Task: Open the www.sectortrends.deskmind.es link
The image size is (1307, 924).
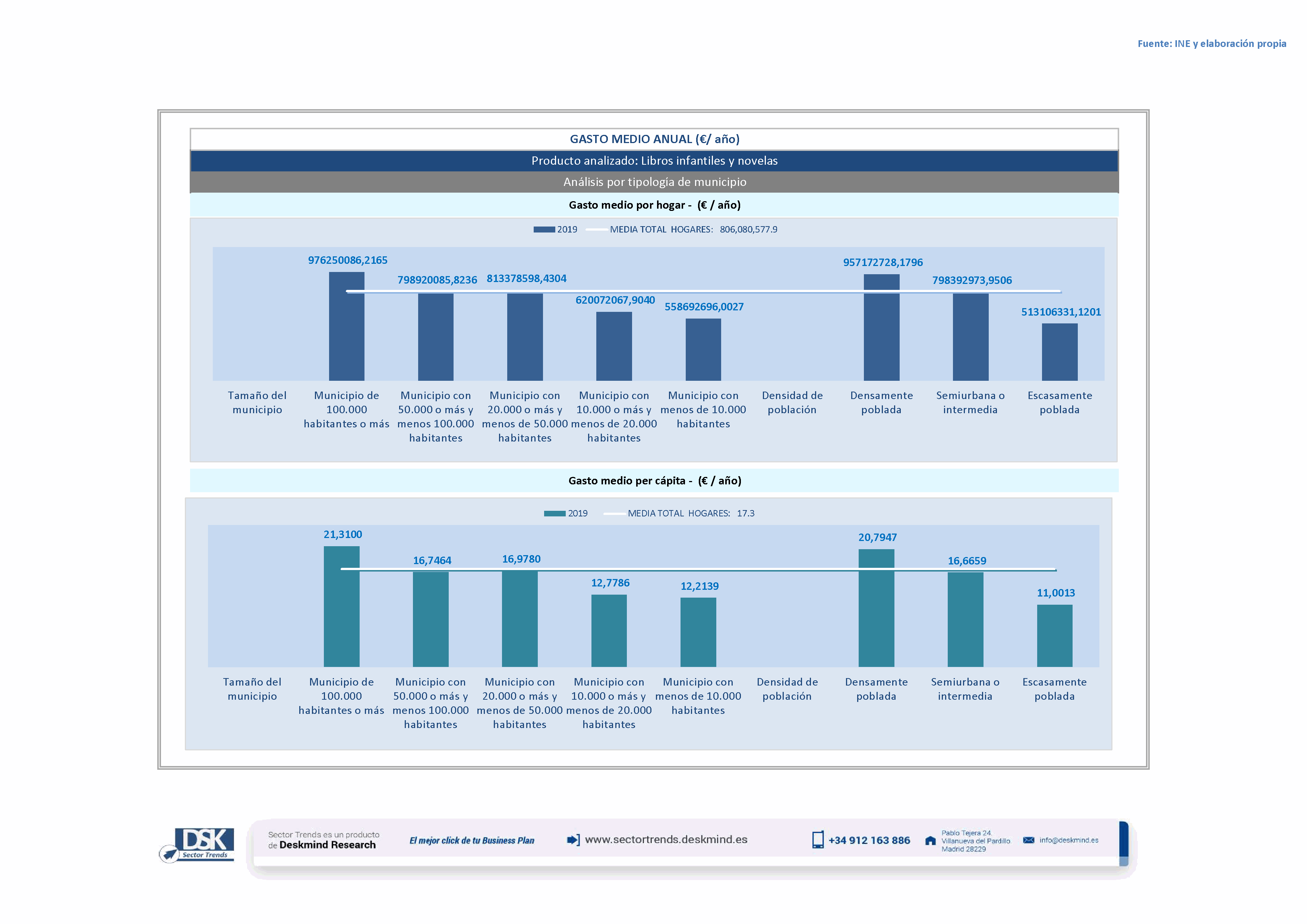Action: 666,840
